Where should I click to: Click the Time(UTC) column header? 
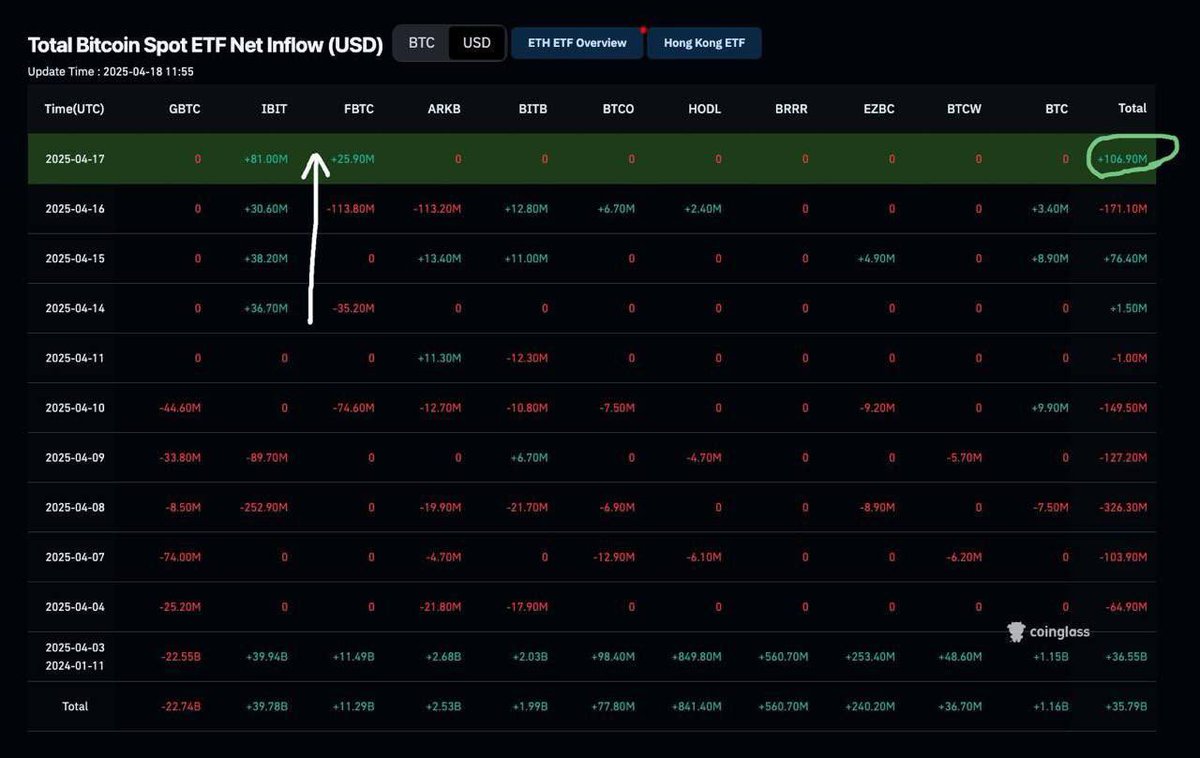tap(74, 109)
